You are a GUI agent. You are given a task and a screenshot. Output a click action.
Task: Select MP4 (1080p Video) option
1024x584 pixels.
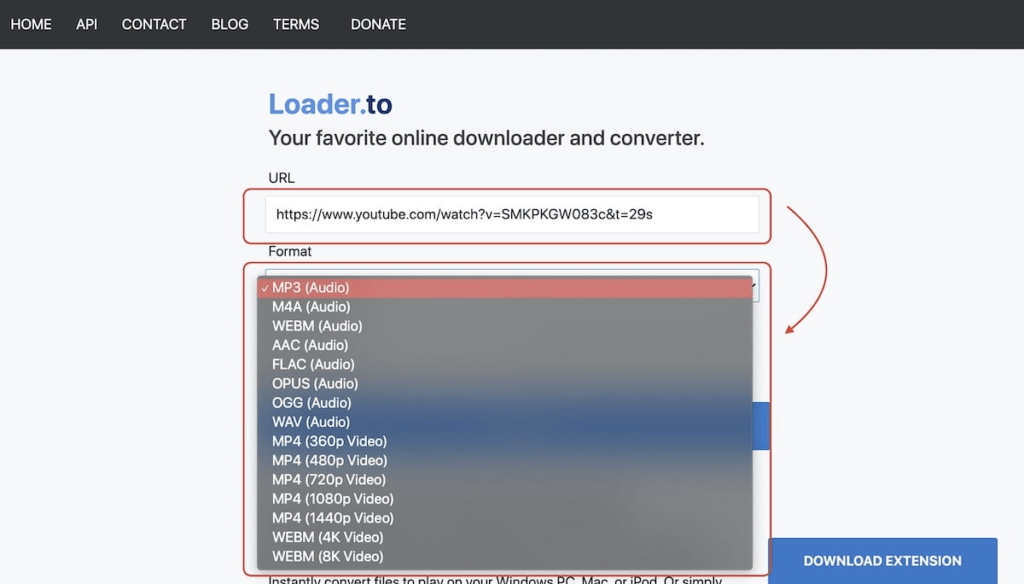(x=505, y=499)
